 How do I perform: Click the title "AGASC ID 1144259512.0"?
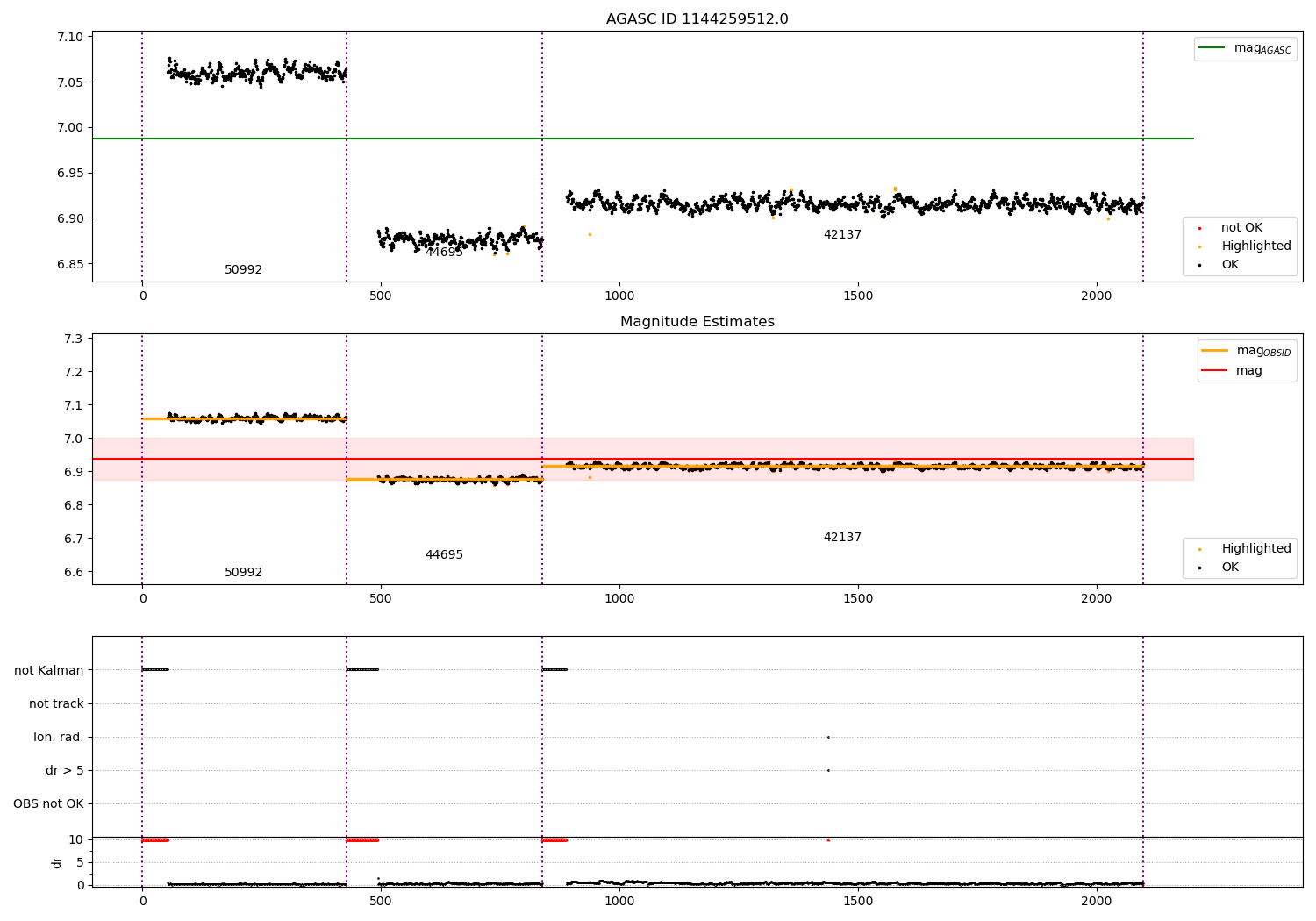[697, 19]
